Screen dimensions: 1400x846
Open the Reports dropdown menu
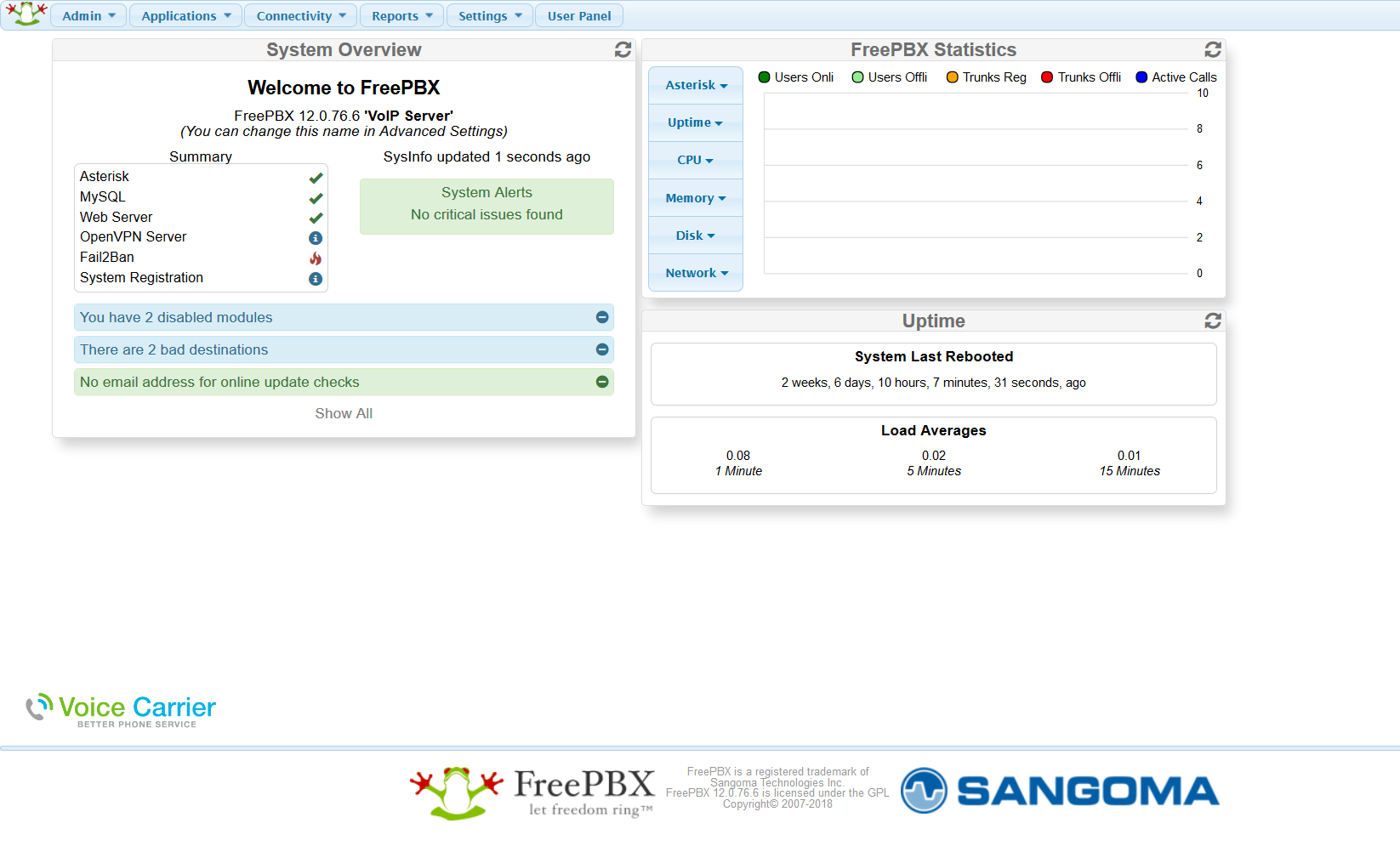tap(402, 15)
